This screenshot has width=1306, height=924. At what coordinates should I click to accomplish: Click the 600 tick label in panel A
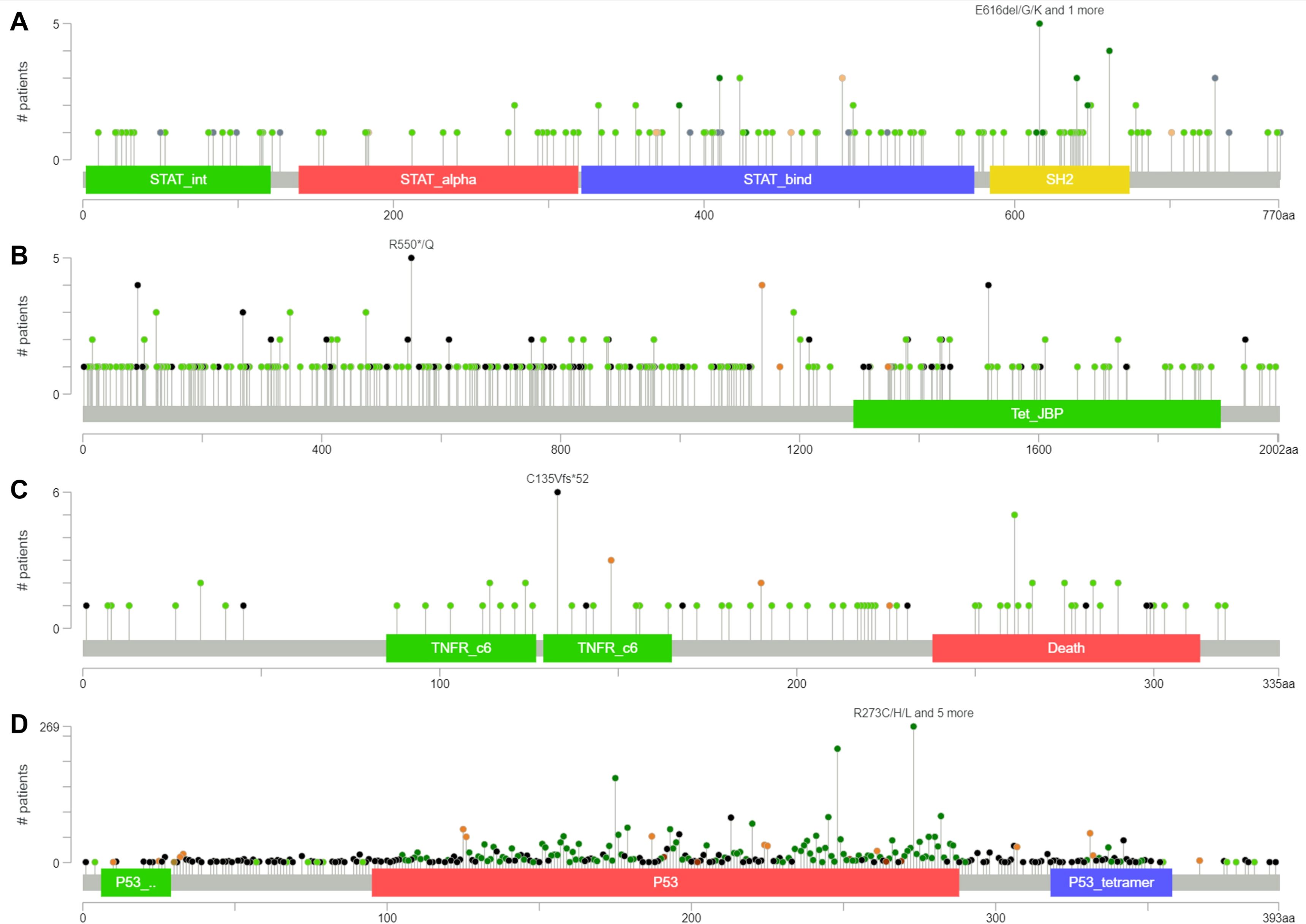coord(1015,216)
